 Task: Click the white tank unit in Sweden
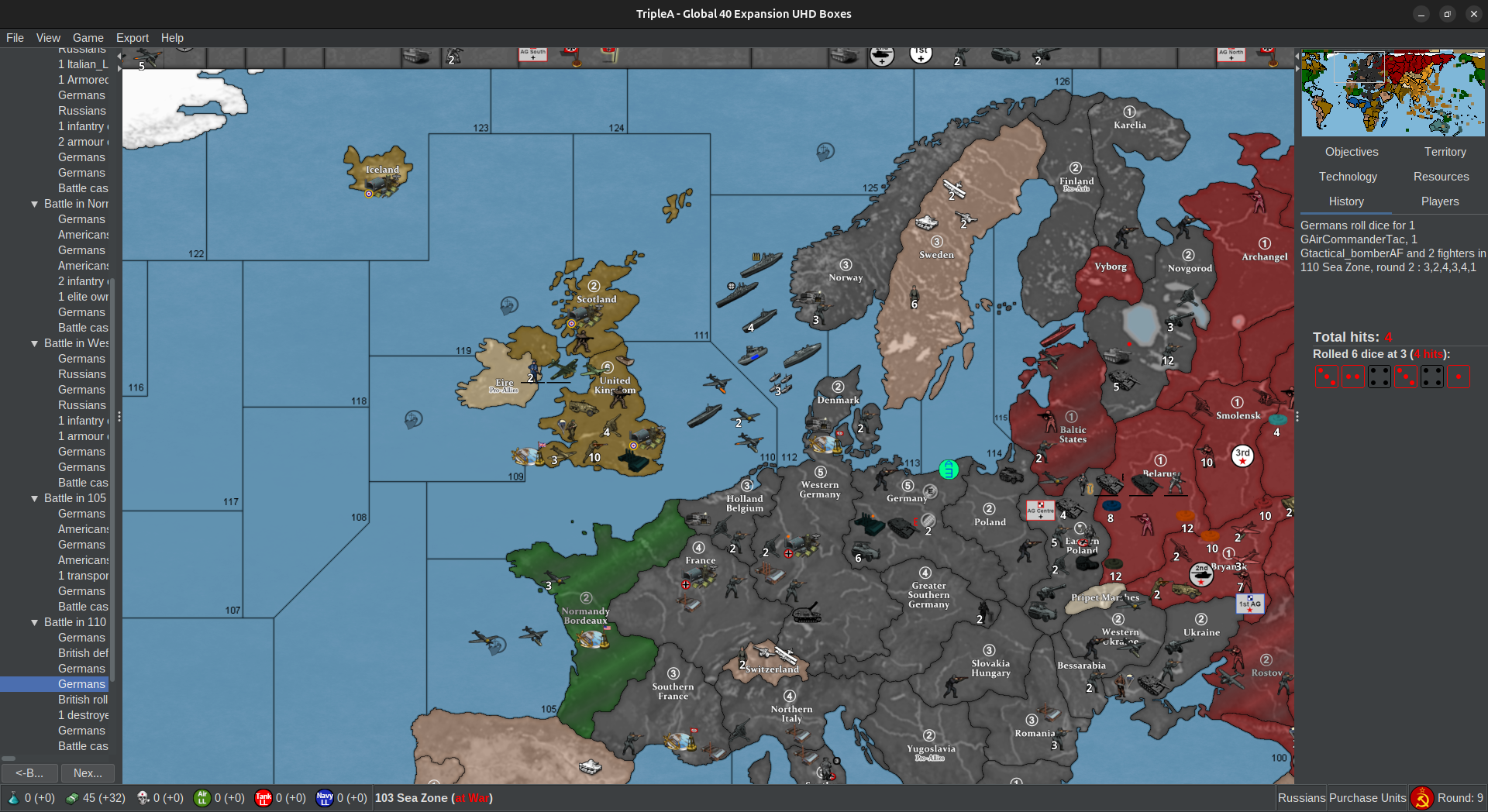pos(927,223)
